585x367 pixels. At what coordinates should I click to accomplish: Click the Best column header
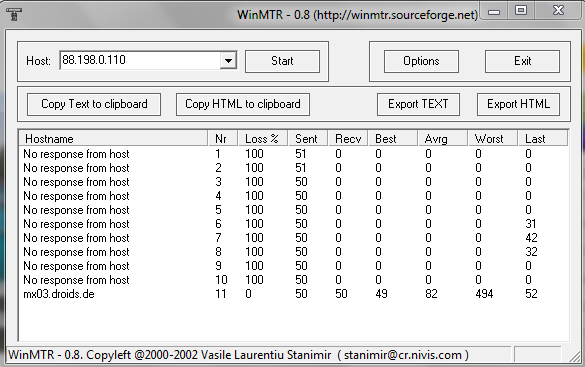click(x=393, y=139)
